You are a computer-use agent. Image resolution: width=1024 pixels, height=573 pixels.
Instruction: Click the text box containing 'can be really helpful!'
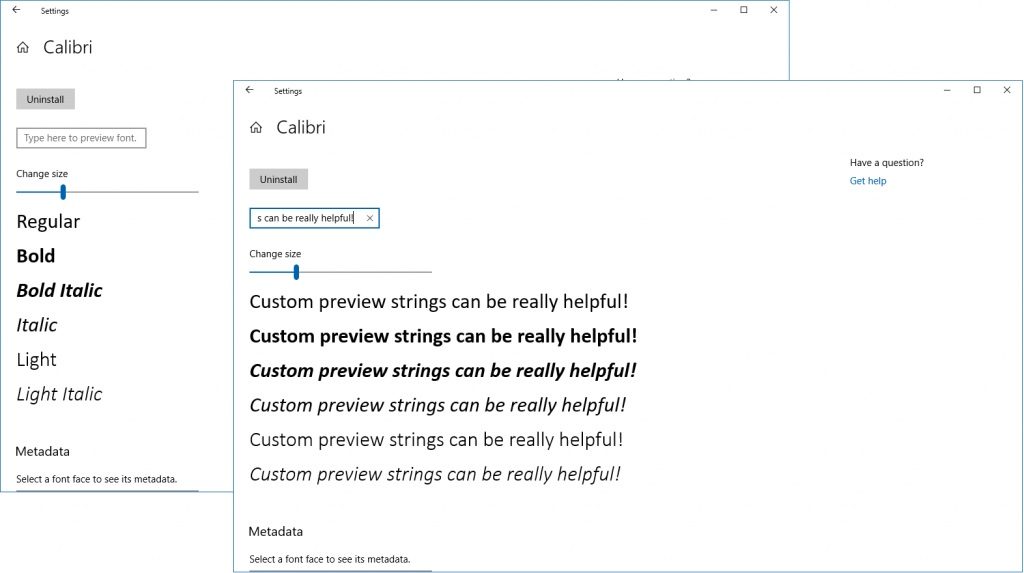click(x=305, y=218)
